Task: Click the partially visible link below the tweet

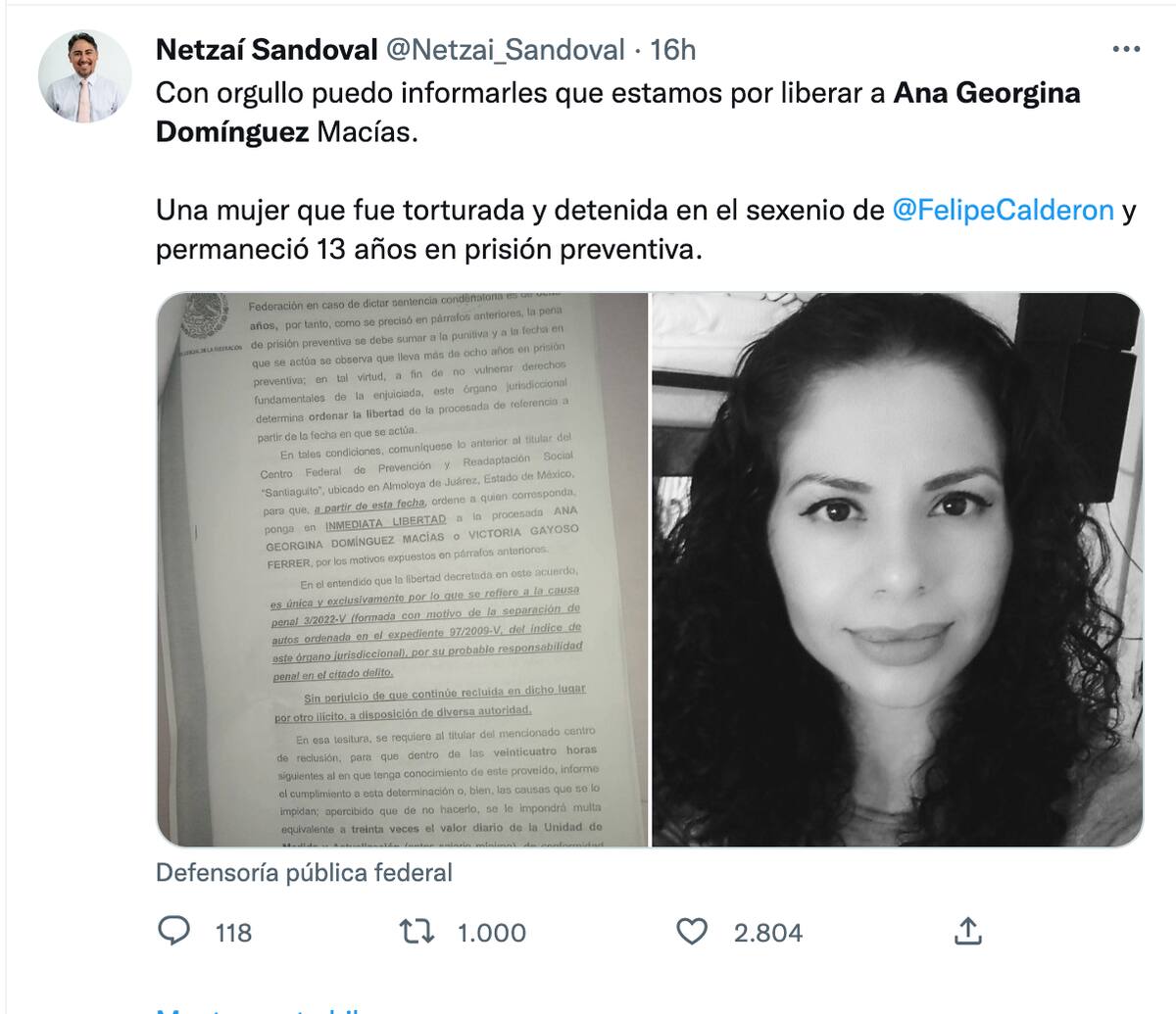Action: pyautogui.click(x=260, y=1009)
